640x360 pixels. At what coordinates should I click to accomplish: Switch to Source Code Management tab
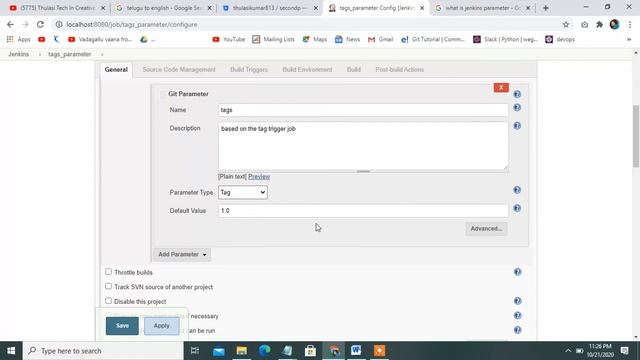179,69
